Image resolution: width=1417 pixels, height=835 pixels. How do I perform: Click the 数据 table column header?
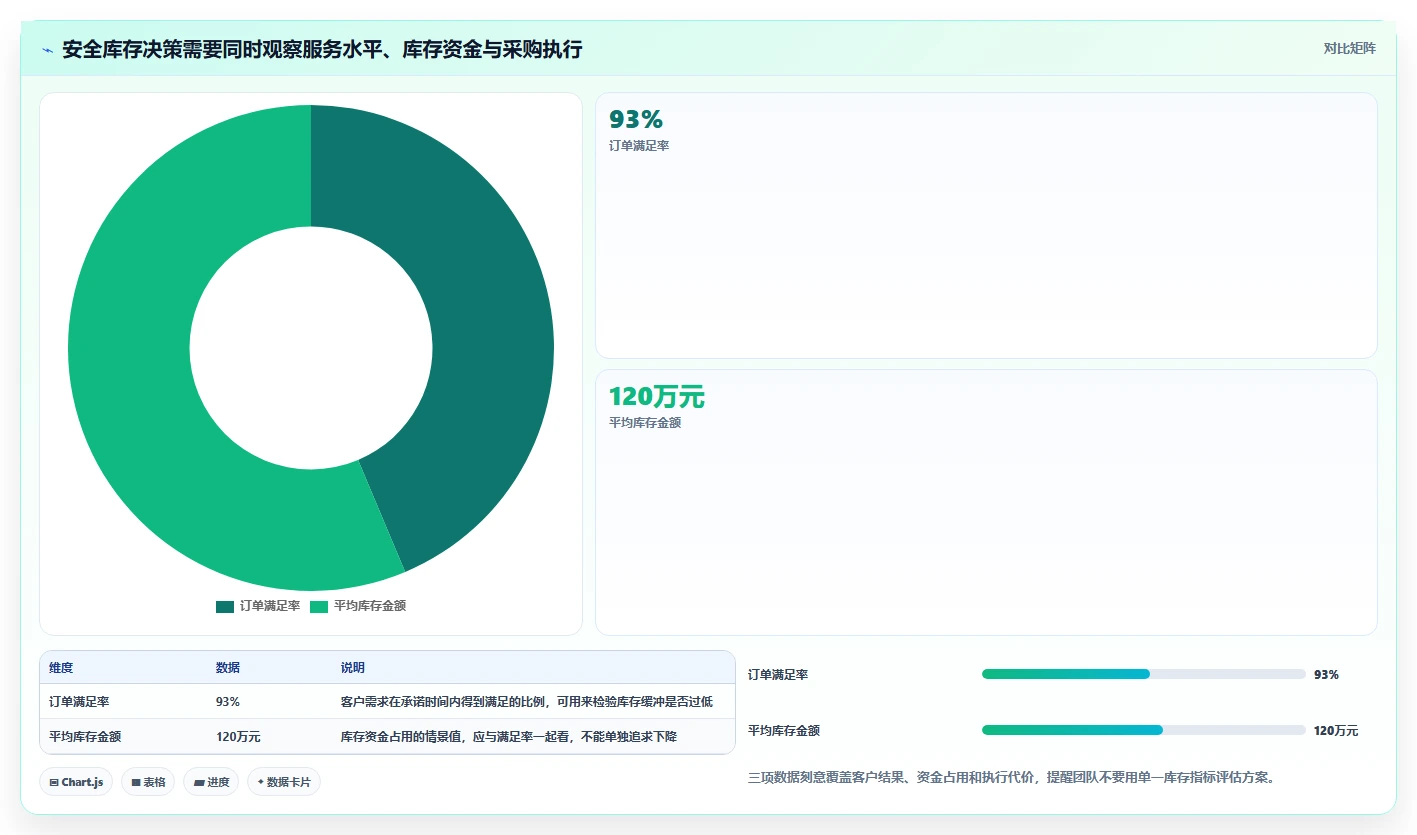click(228, 668)
